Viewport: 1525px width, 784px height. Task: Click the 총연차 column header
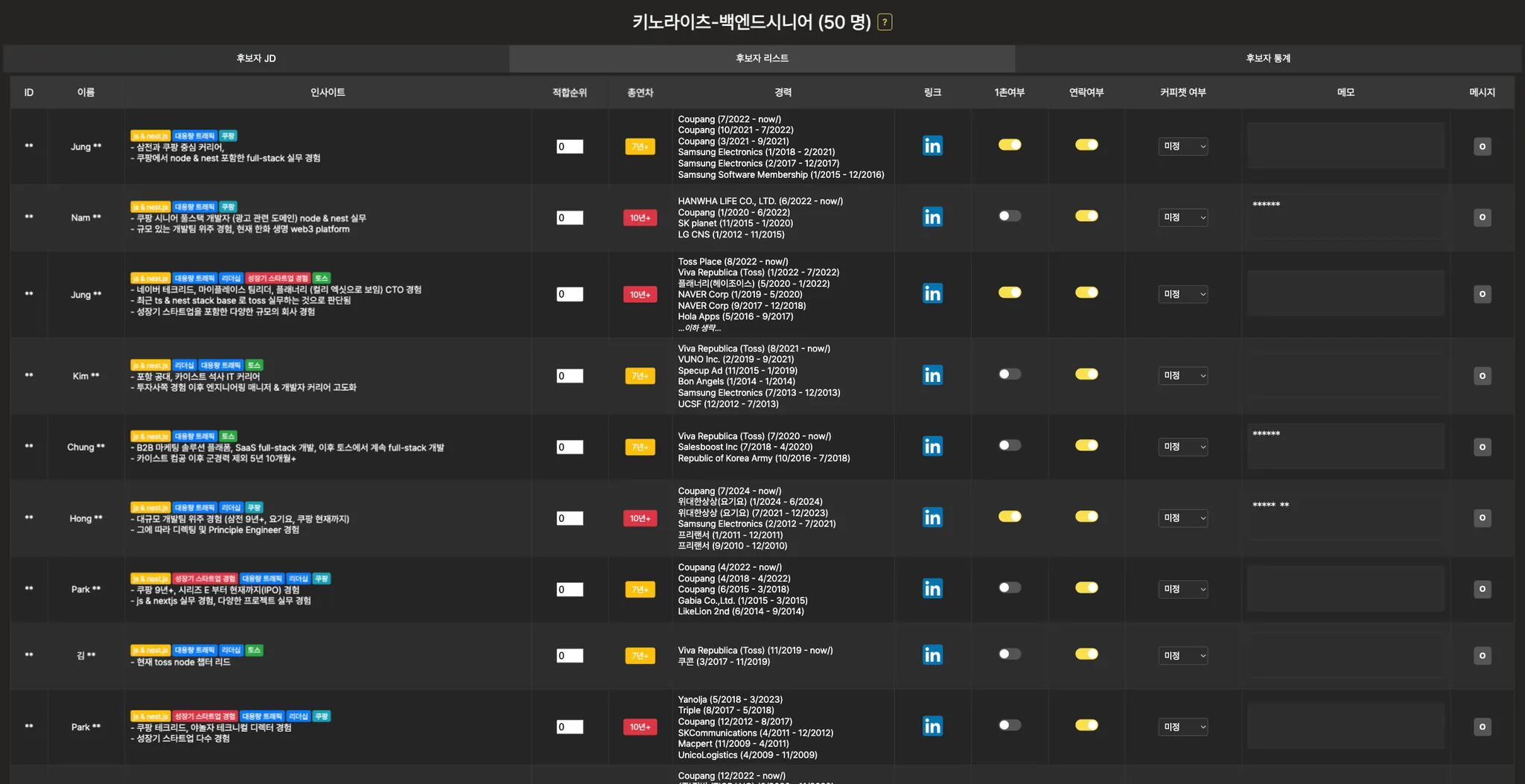[x=640, y=92]
